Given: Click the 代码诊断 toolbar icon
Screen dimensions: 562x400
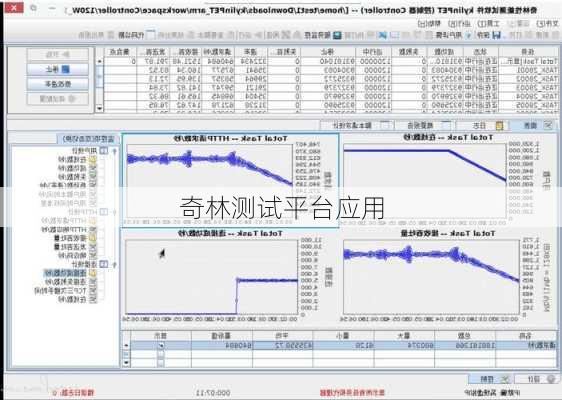Looking at the screenshot, I should tap(151, 35).
